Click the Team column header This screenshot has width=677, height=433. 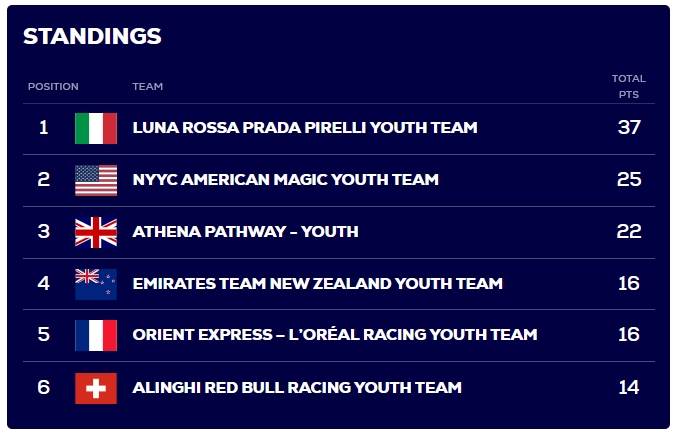(x=148, y=87)
